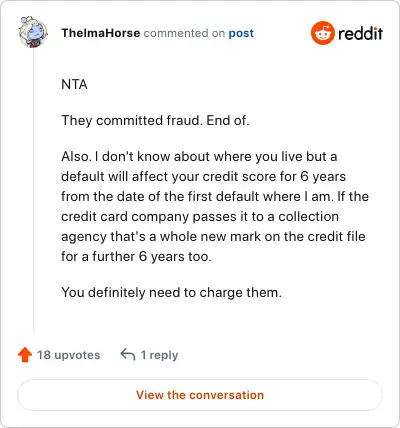
Task: Click 'They committed fraud. End of.' sentence
Action: (x=155, y=120)
